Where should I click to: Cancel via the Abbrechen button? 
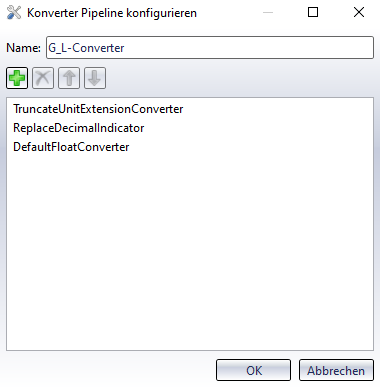336,370
